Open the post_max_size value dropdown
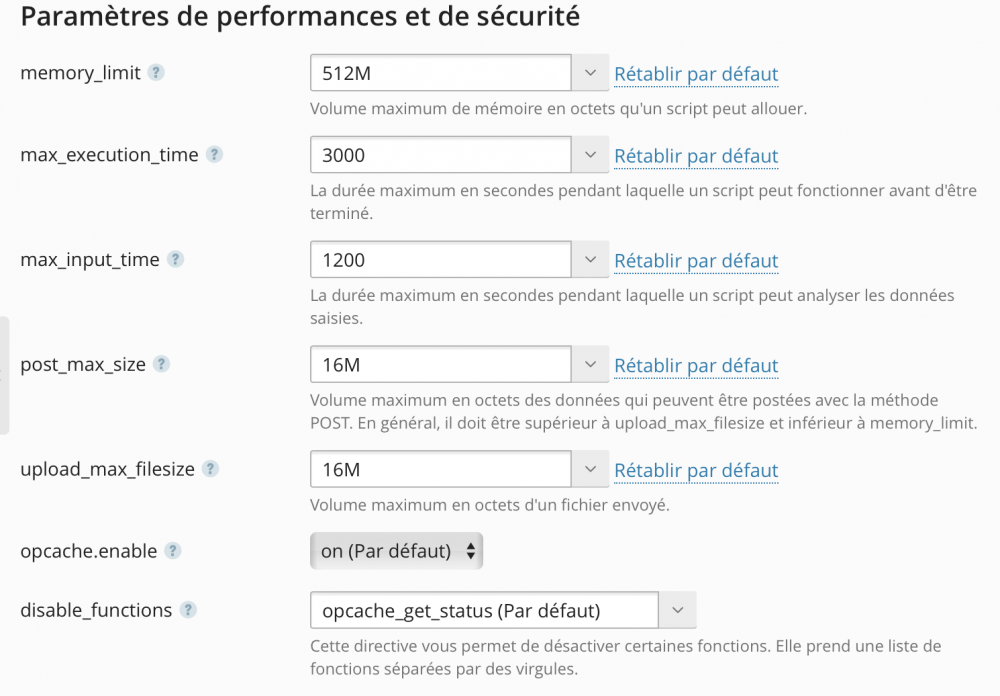 [590, 364]
